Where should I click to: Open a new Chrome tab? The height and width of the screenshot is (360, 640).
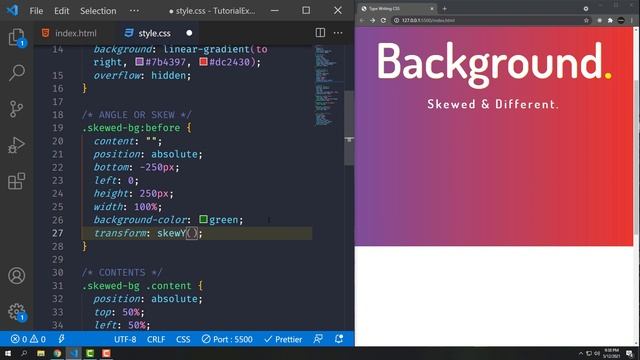[445, 9]
